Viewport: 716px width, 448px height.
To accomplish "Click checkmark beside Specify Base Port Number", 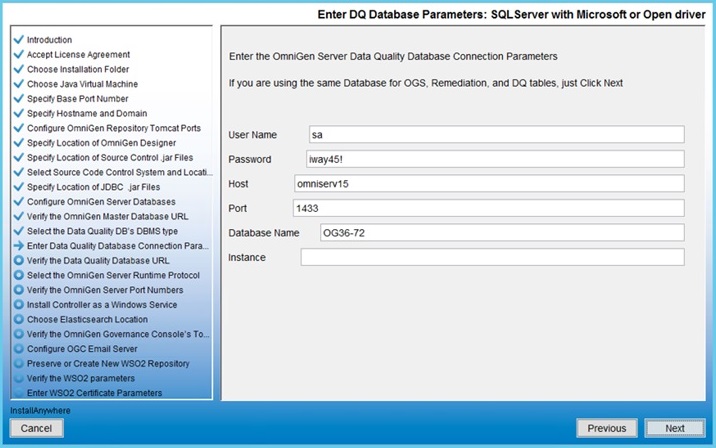I will click(19, 99).
